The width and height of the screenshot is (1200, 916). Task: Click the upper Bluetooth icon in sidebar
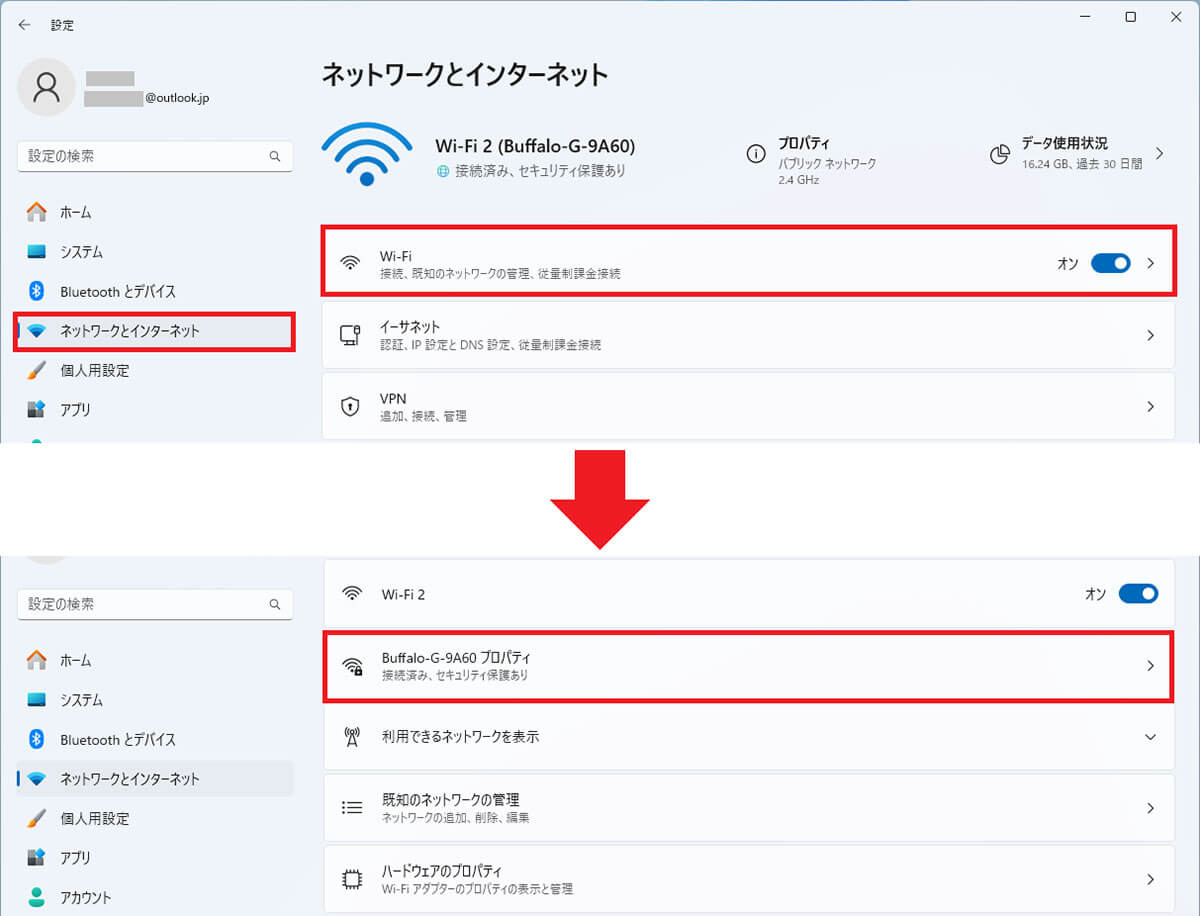click(x=37, y=291)
